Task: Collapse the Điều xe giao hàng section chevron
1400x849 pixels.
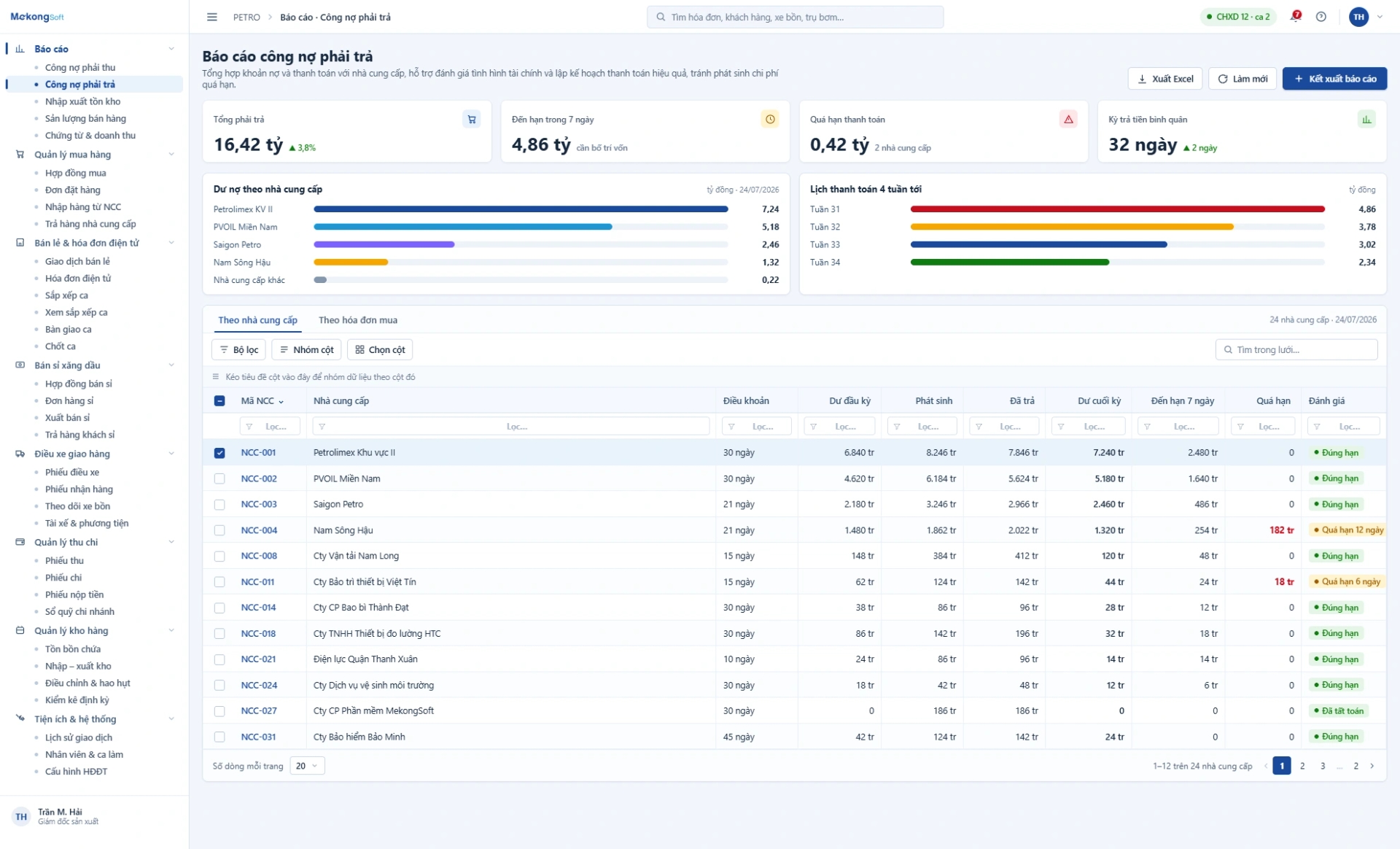Action: [171, 454]
